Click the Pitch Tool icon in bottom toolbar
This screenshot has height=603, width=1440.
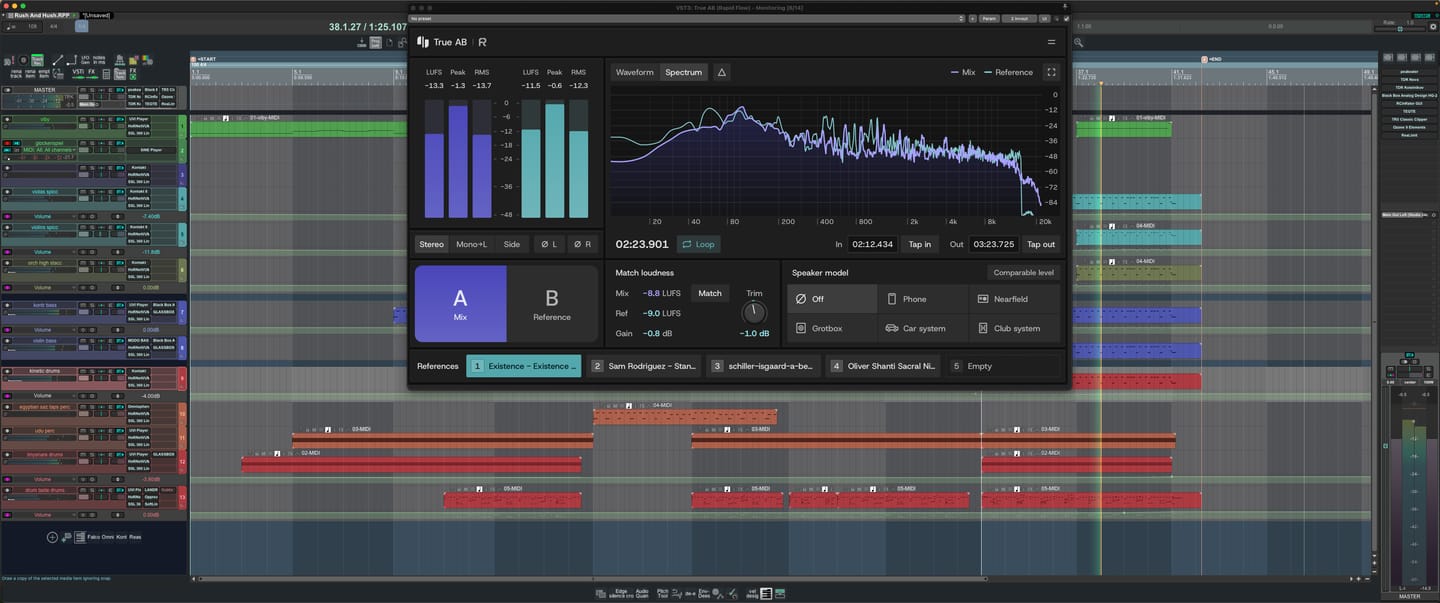click(663, 593)
